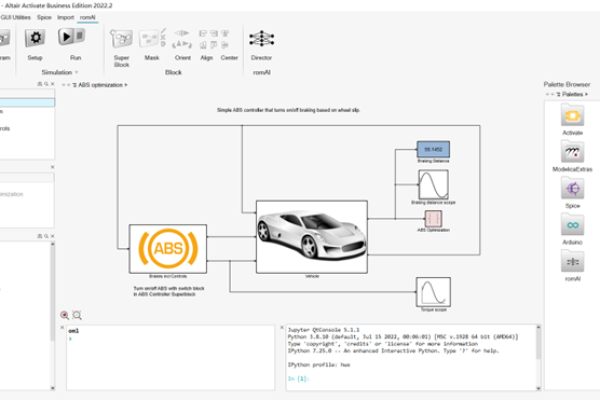Open the Palette Browser hierarchy list icon

click(559, 94)
